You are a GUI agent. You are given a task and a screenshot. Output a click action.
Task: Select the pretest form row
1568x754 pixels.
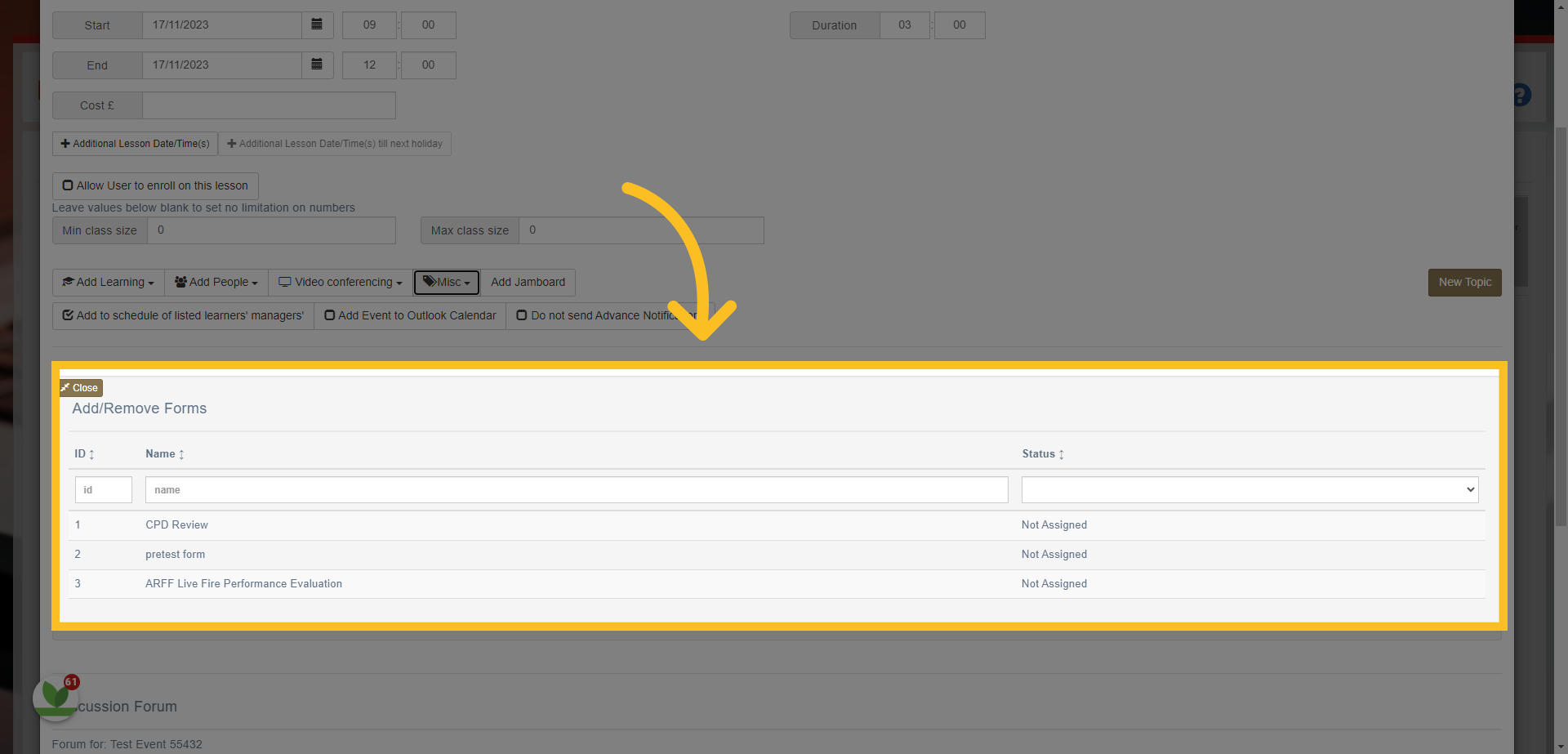pyautogui.click(x=777, y=555)
